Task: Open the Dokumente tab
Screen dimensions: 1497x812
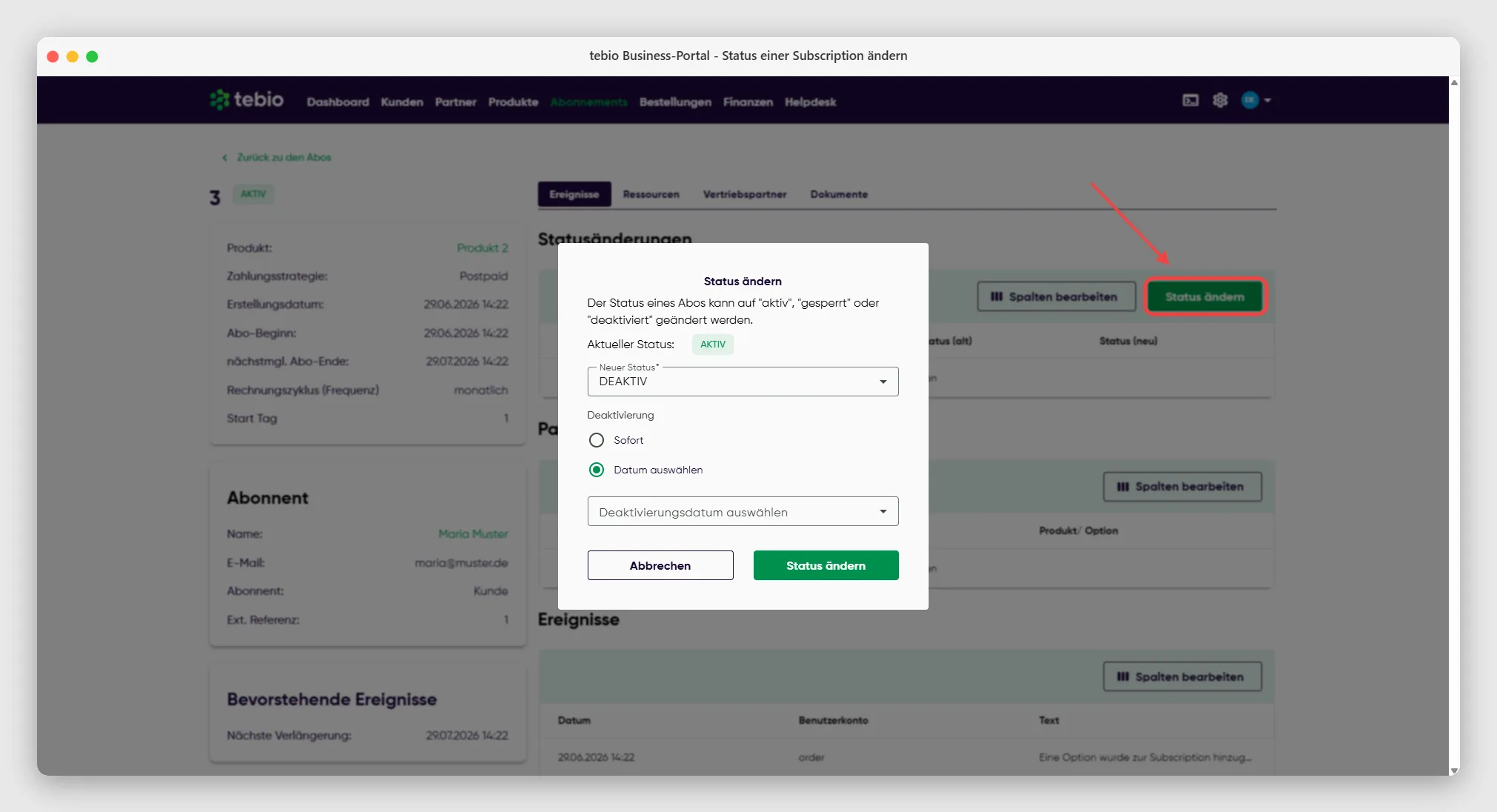Action: point(839,194)
